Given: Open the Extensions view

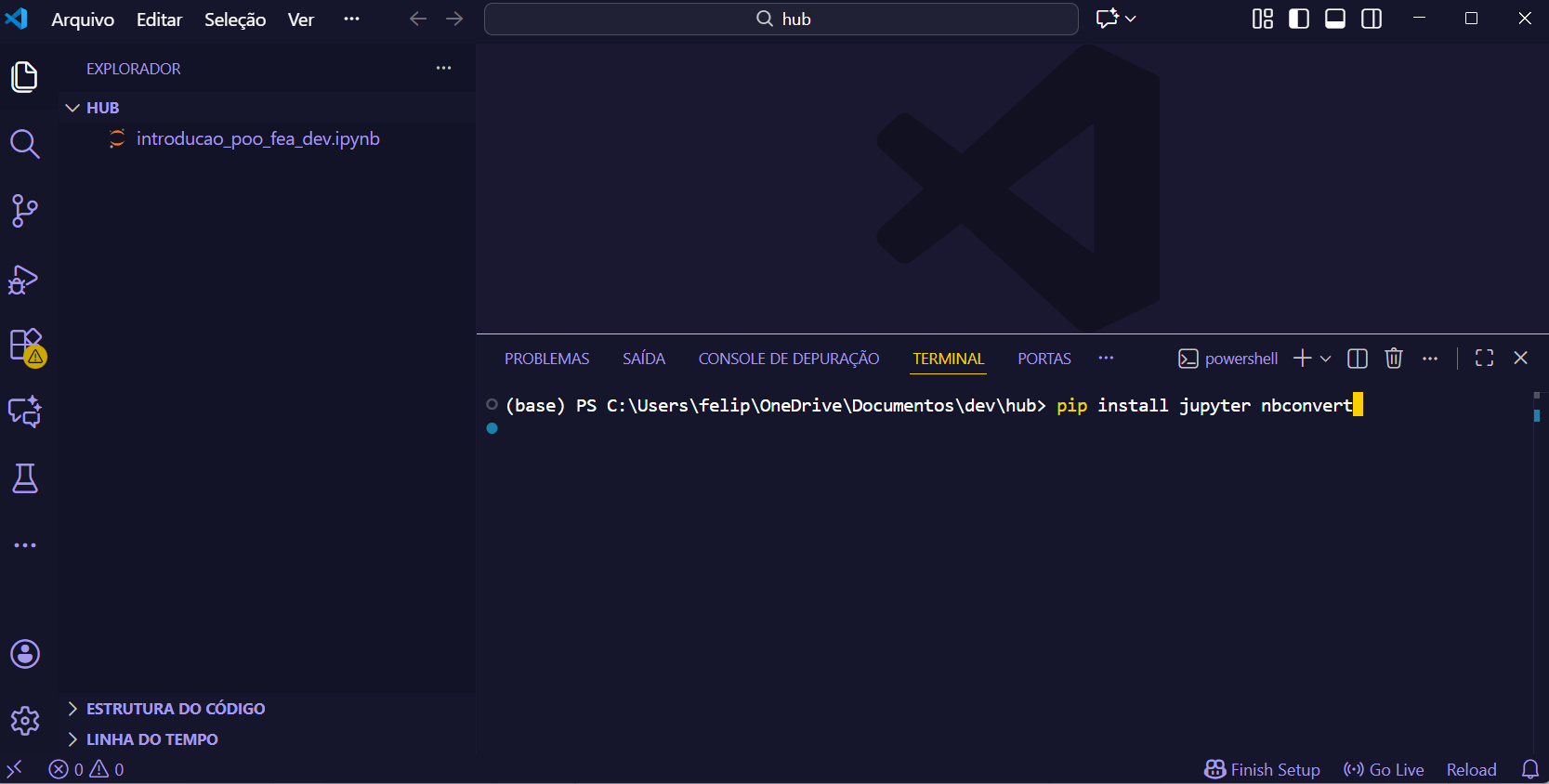Looking at the screenshot, I should pyautogui.click(x=25, y=346).
